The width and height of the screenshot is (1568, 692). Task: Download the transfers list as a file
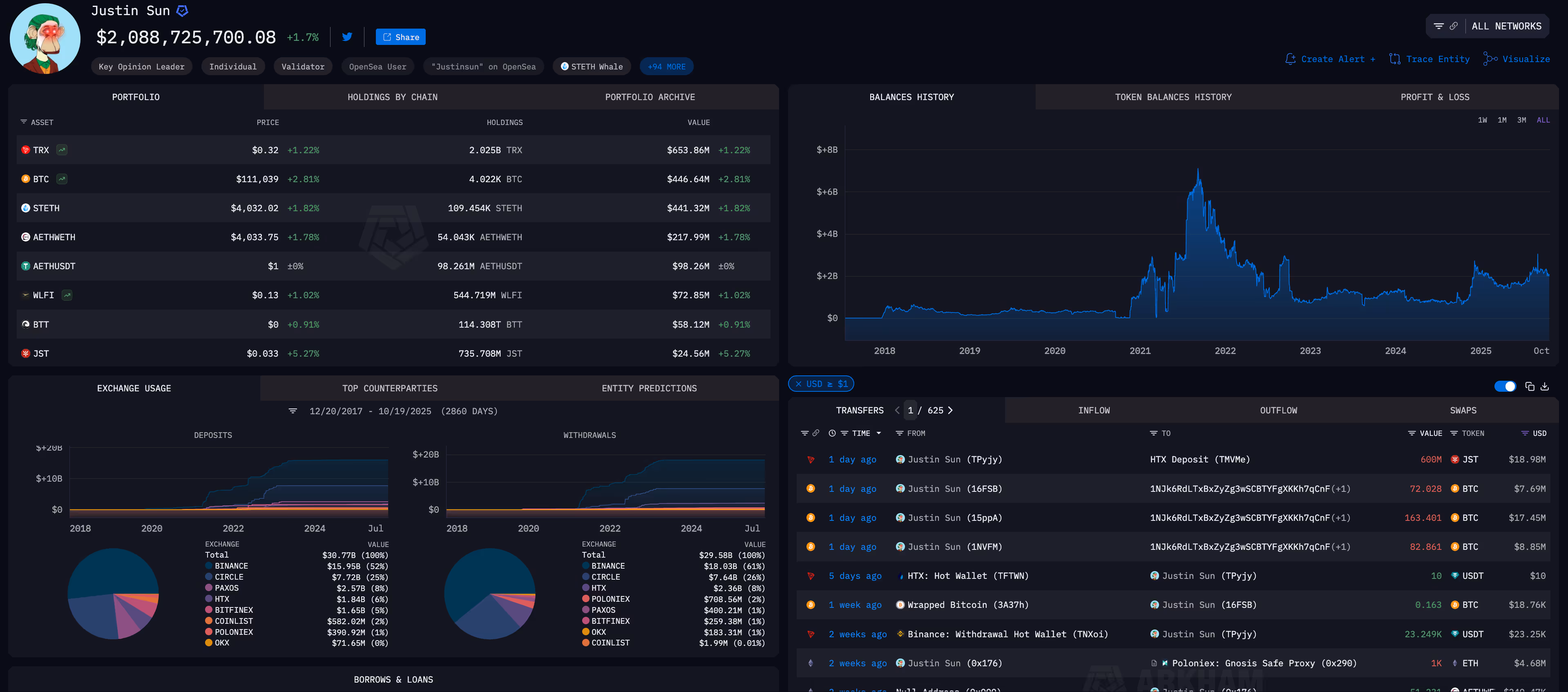coord(1544,386)
